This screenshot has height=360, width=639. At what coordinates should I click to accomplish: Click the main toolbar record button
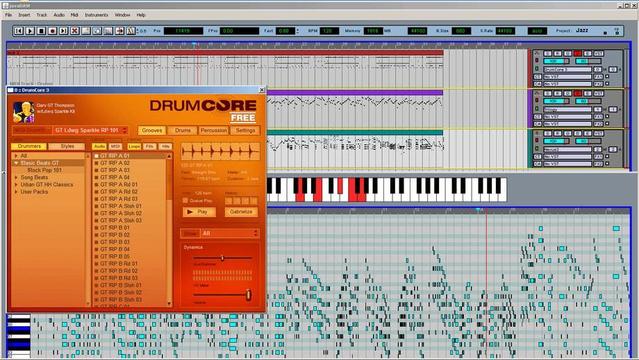click(x=52, y=31)
